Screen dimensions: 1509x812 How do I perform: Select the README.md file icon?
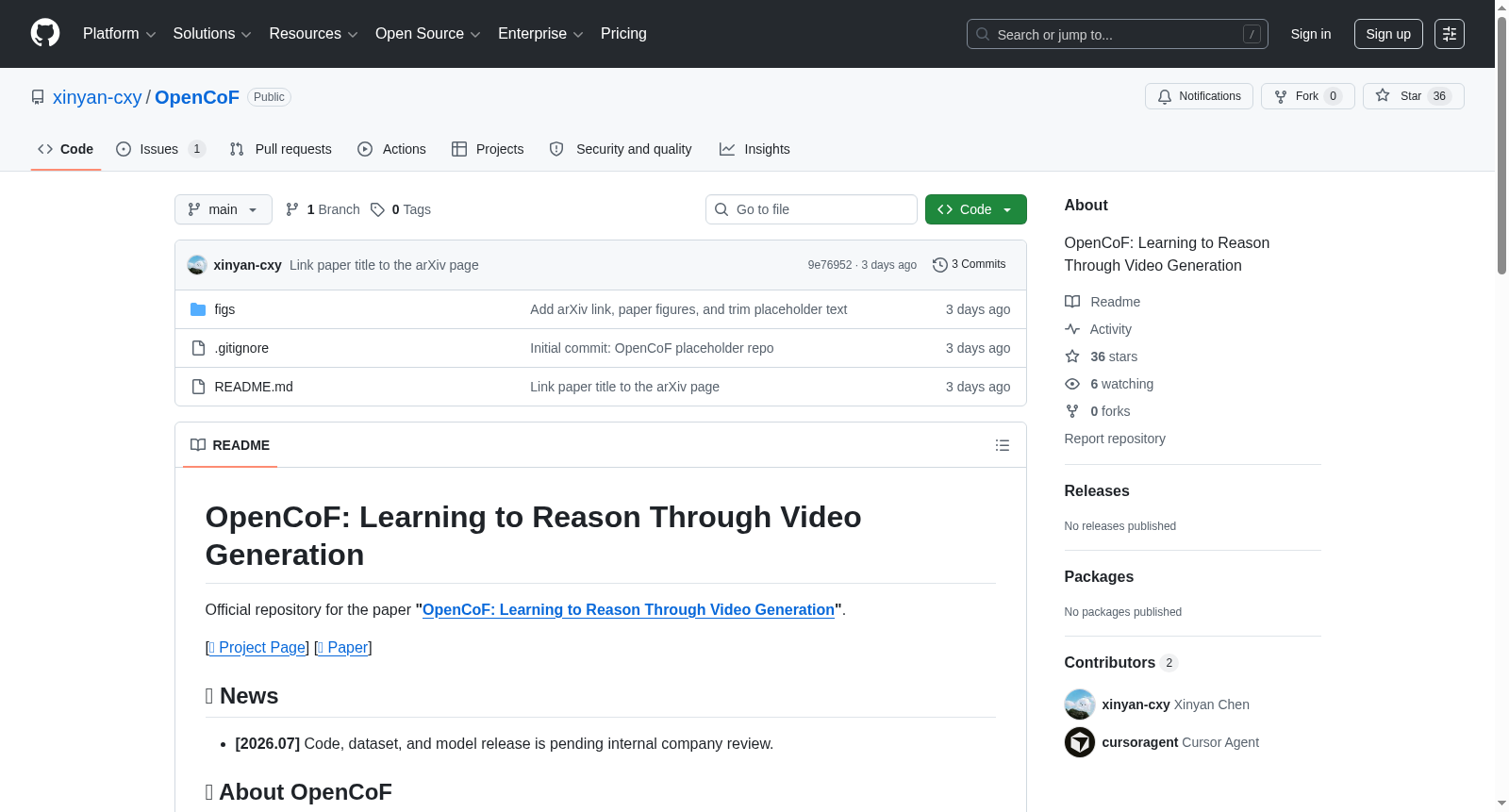coord(198,387)
